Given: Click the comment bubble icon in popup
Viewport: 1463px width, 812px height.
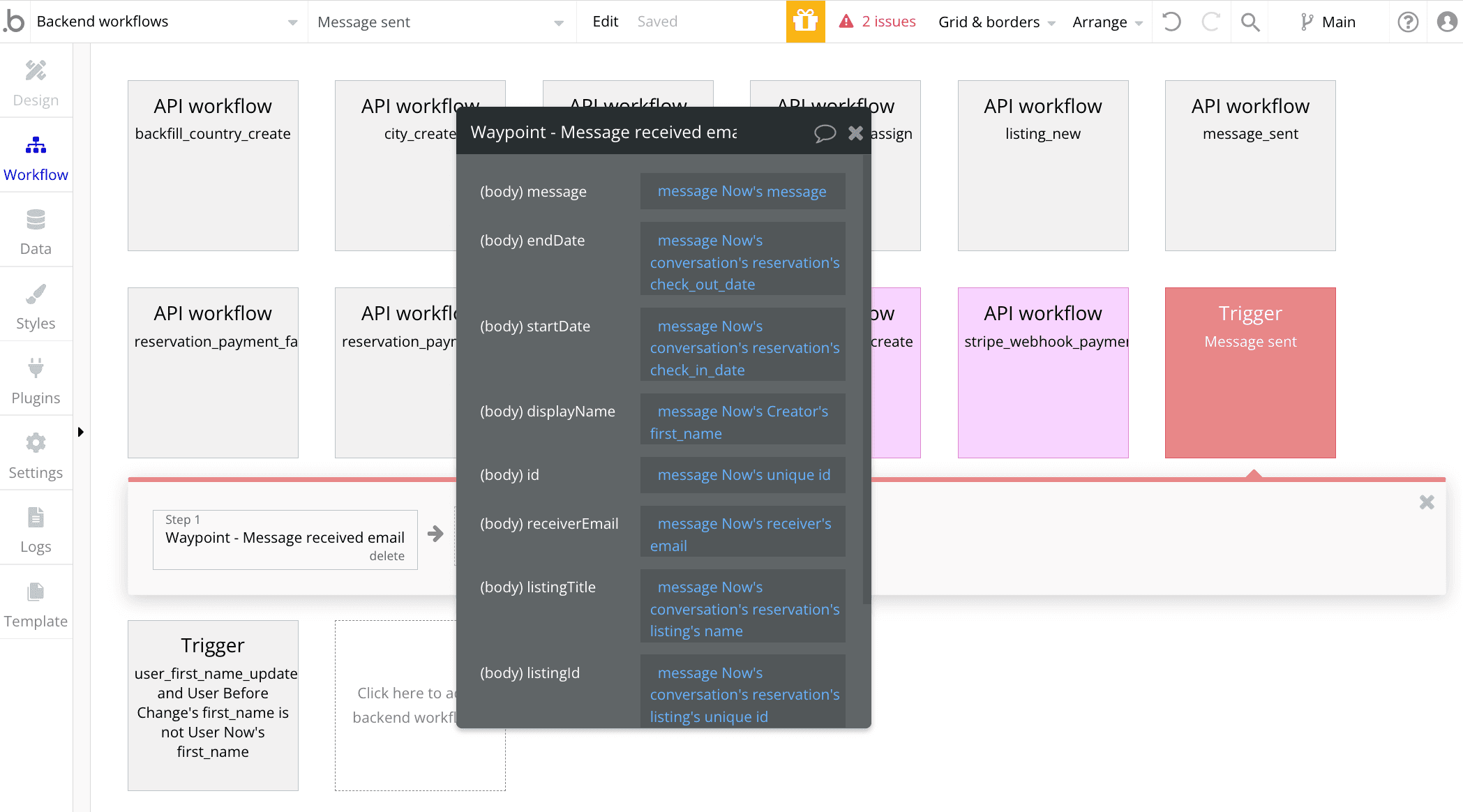Looking at the screenshot, I should (825, 133).
